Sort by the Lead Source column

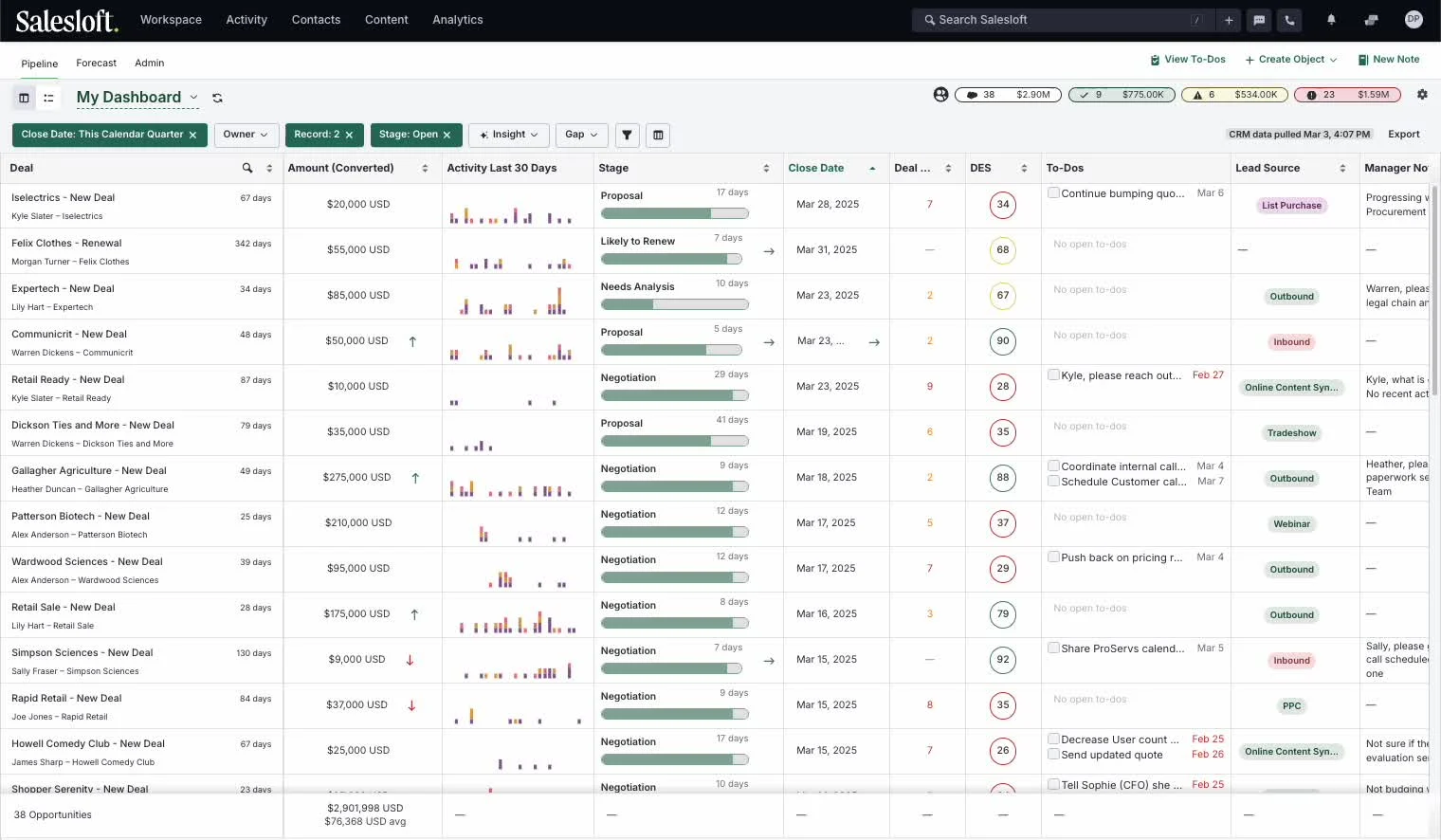coord(1342,168)
